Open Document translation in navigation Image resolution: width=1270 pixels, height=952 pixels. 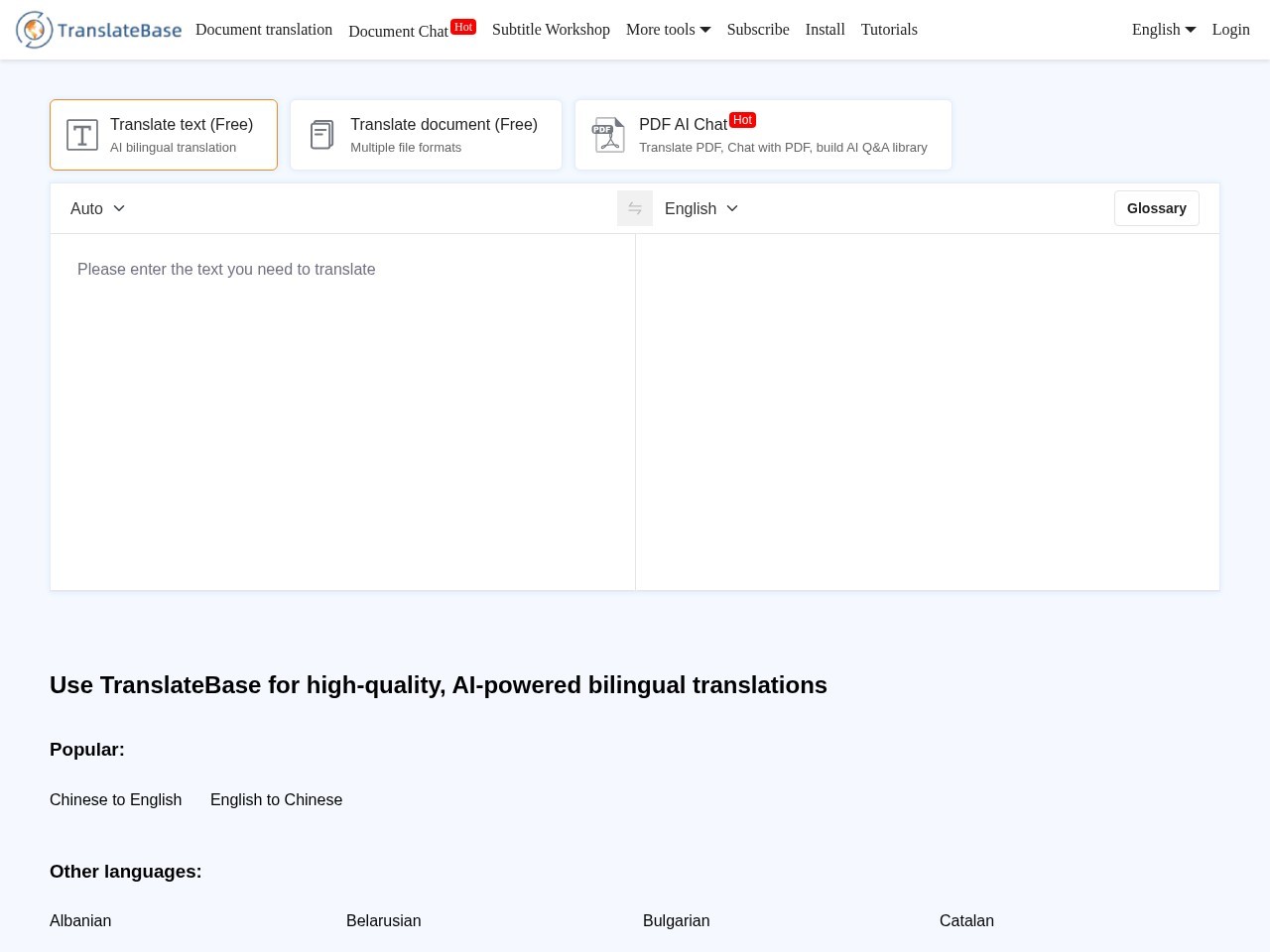click(264, 30)
